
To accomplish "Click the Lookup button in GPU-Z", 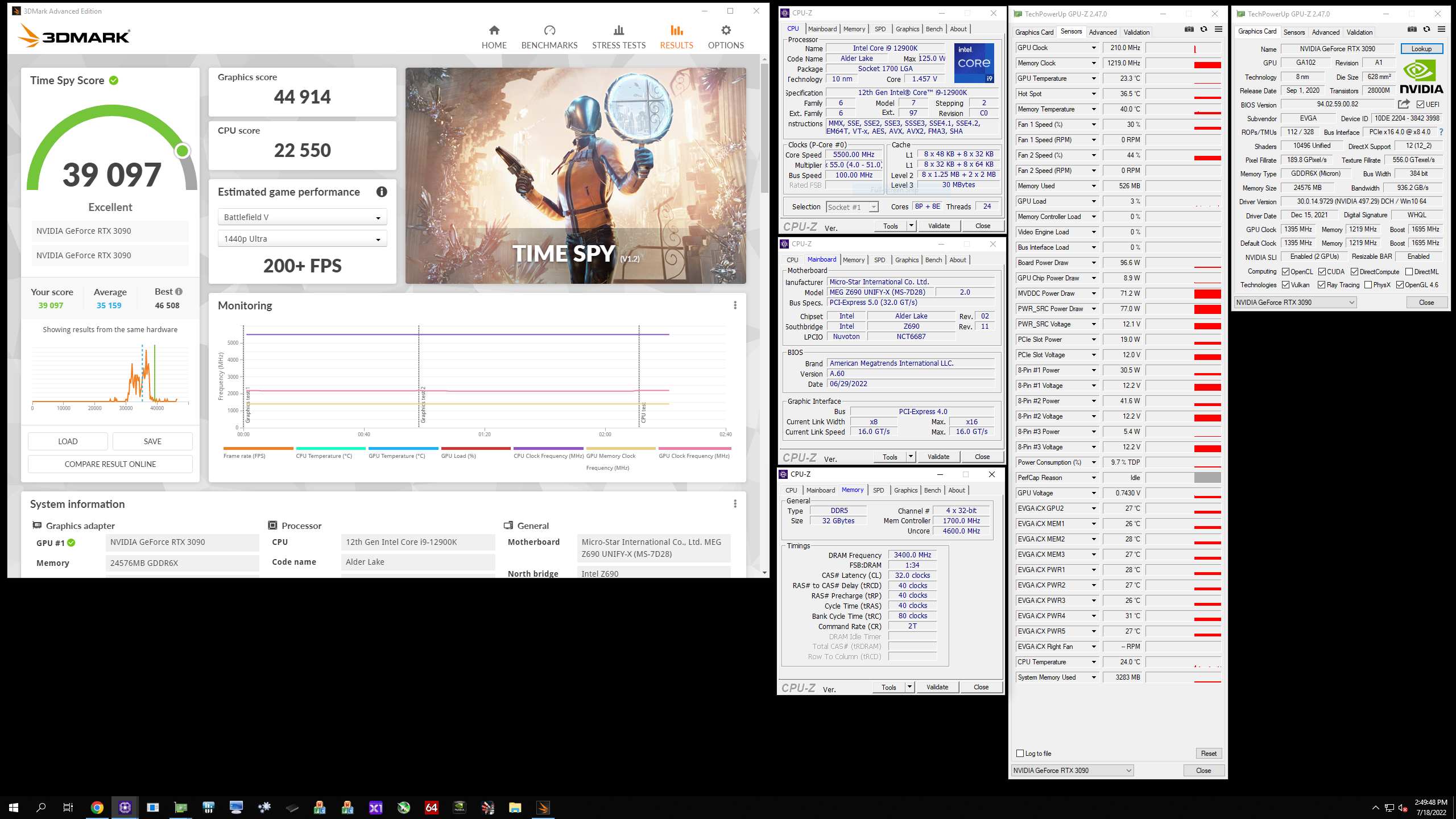I will click(1421, 49).
